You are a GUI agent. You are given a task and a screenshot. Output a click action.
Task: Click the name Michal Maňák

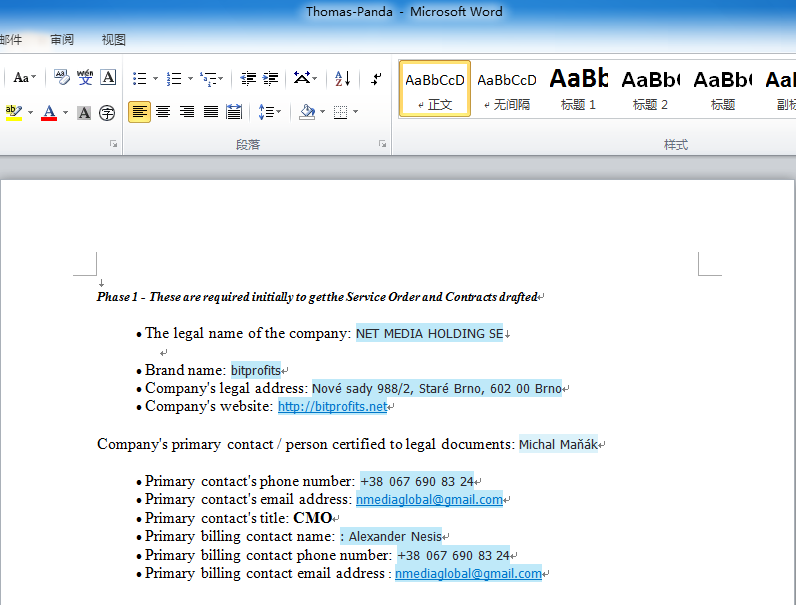pos(558,445)
